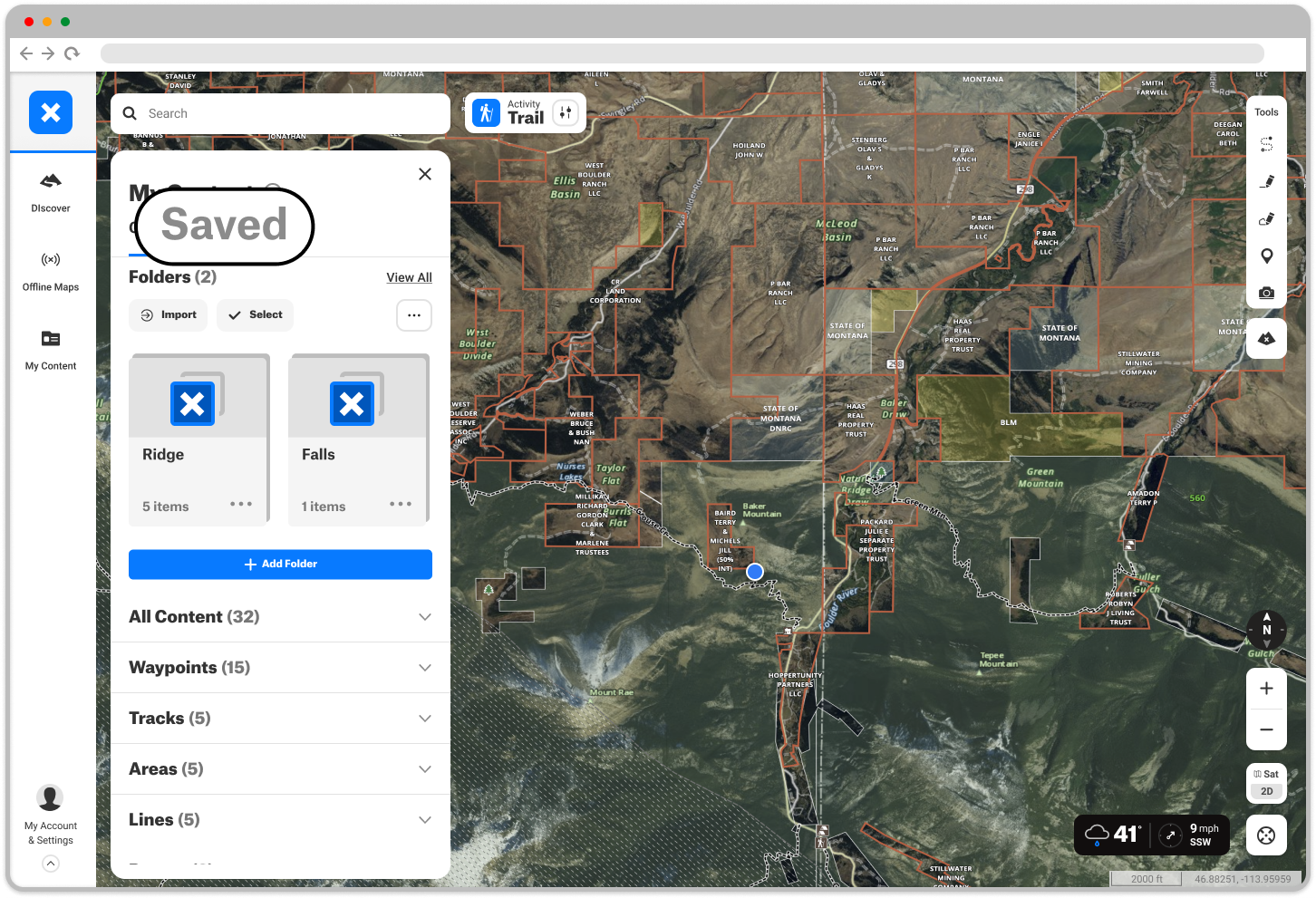Click the wind direction indicator

point(1170,835)
